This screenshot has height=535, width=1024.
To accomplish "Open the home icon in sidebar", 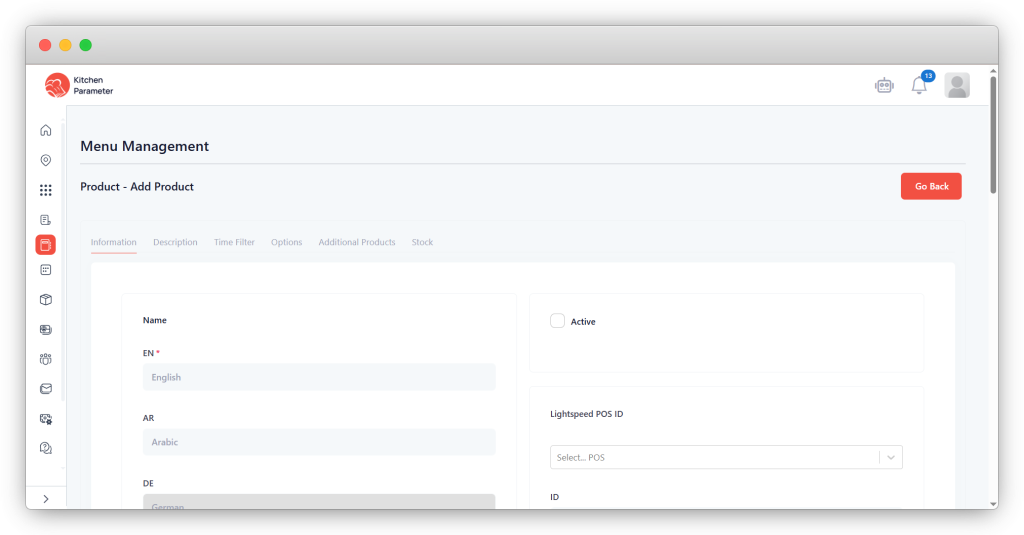I will tap(46, 130).
